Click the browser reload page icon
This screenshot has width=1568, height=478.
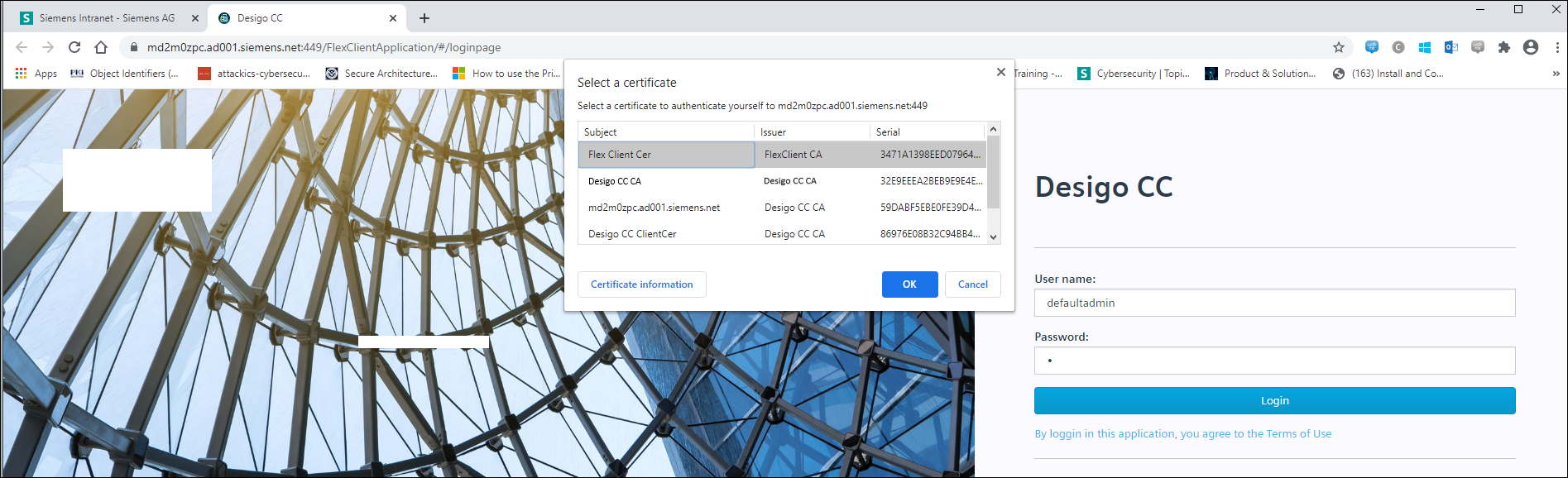[74, 47]
